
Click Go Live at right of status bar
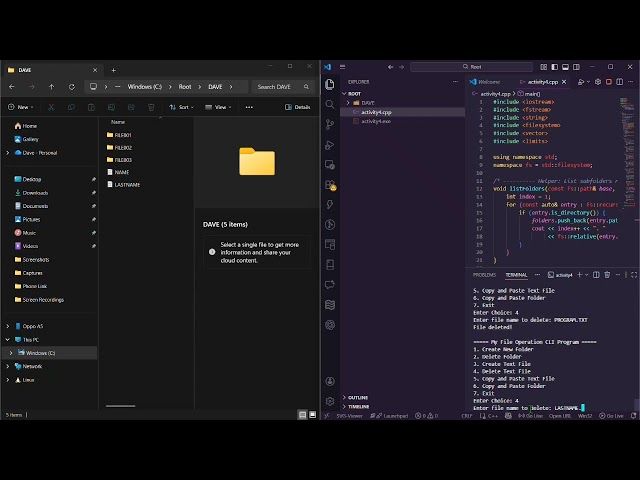point(611,416)
